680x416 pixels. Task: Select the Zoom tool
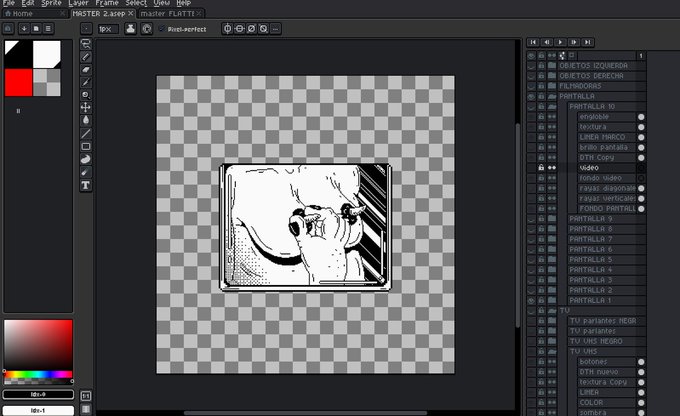point(86,95)
